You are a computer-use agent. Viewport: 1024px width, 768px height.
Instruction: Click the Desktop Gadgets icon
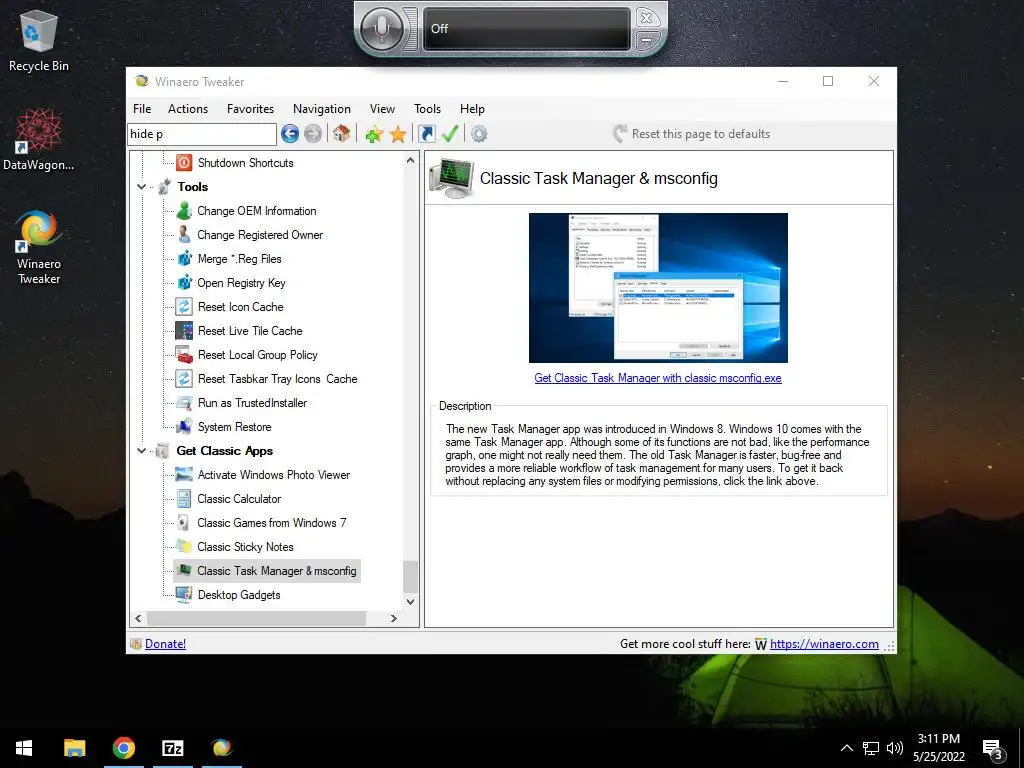point(184,595)
